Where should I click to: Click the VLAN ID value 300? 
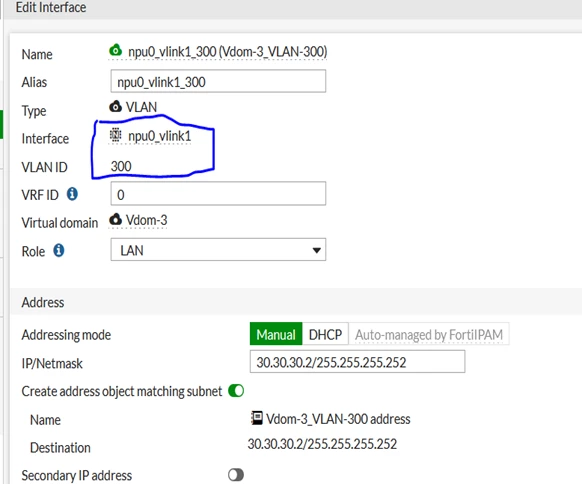pos(121,166)
